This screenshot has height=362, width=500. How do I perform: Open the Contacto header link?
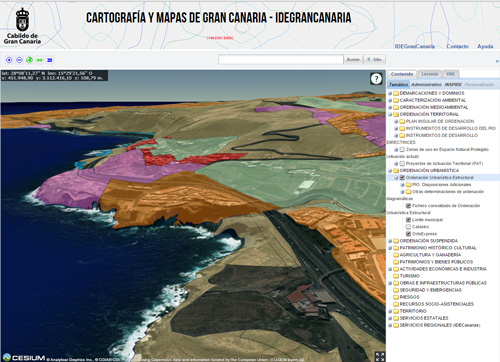coord(458,46)
